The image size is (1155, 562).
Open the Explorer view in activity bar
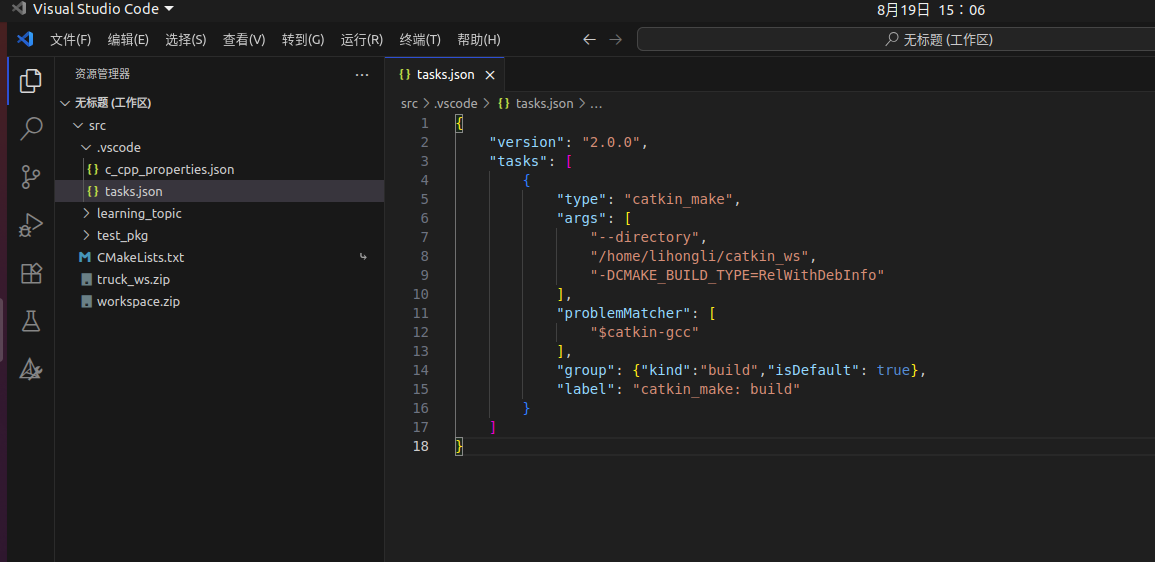pyautogui.click(x=30, y=81)
